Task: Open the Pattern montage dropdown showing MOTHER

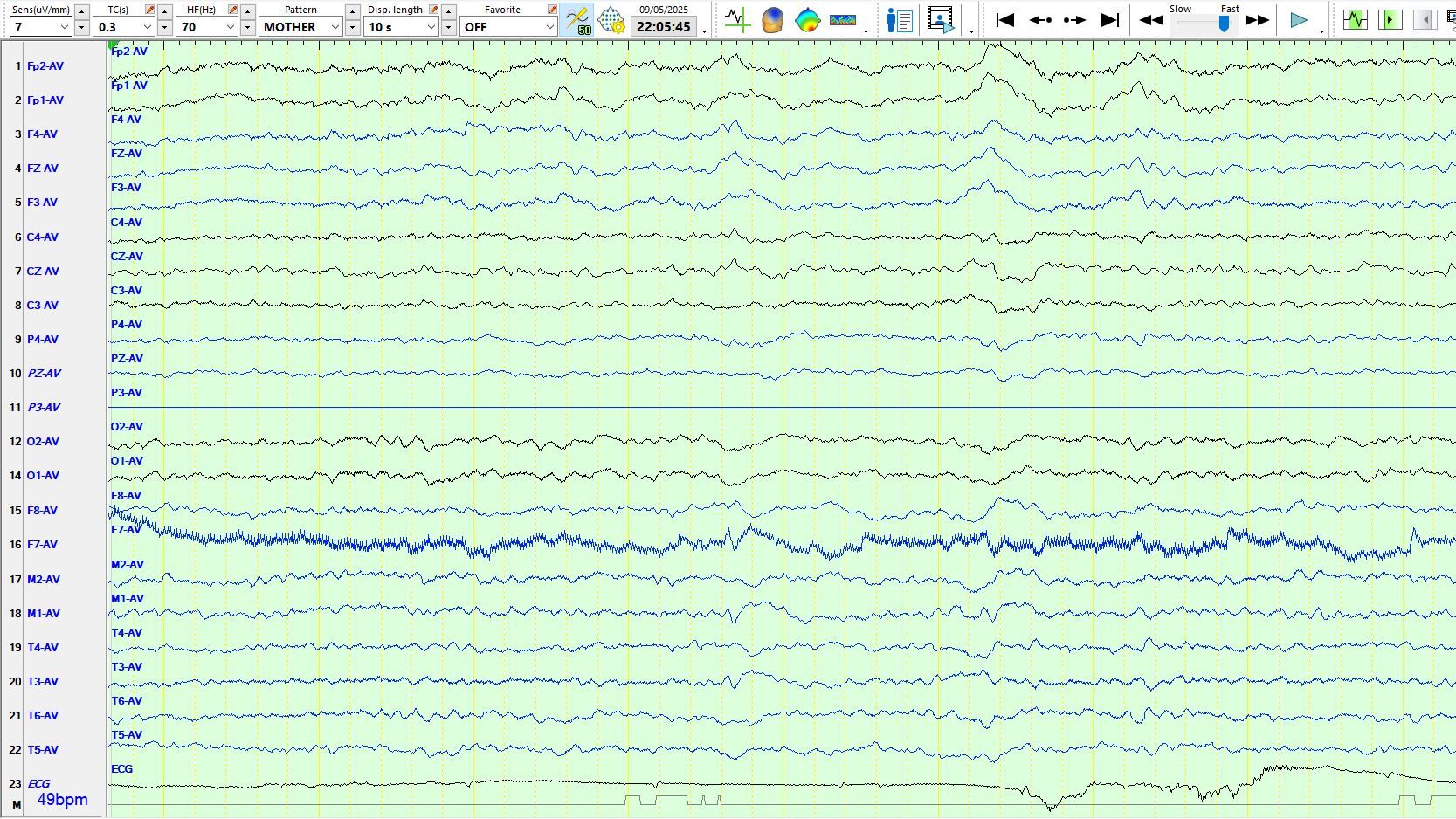Action: coord(300,27)
